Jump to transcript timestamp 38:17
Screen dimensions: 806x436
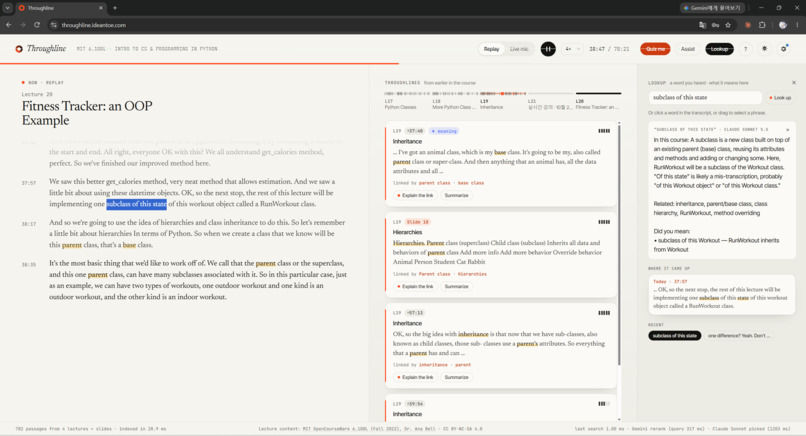coord(29,224)
